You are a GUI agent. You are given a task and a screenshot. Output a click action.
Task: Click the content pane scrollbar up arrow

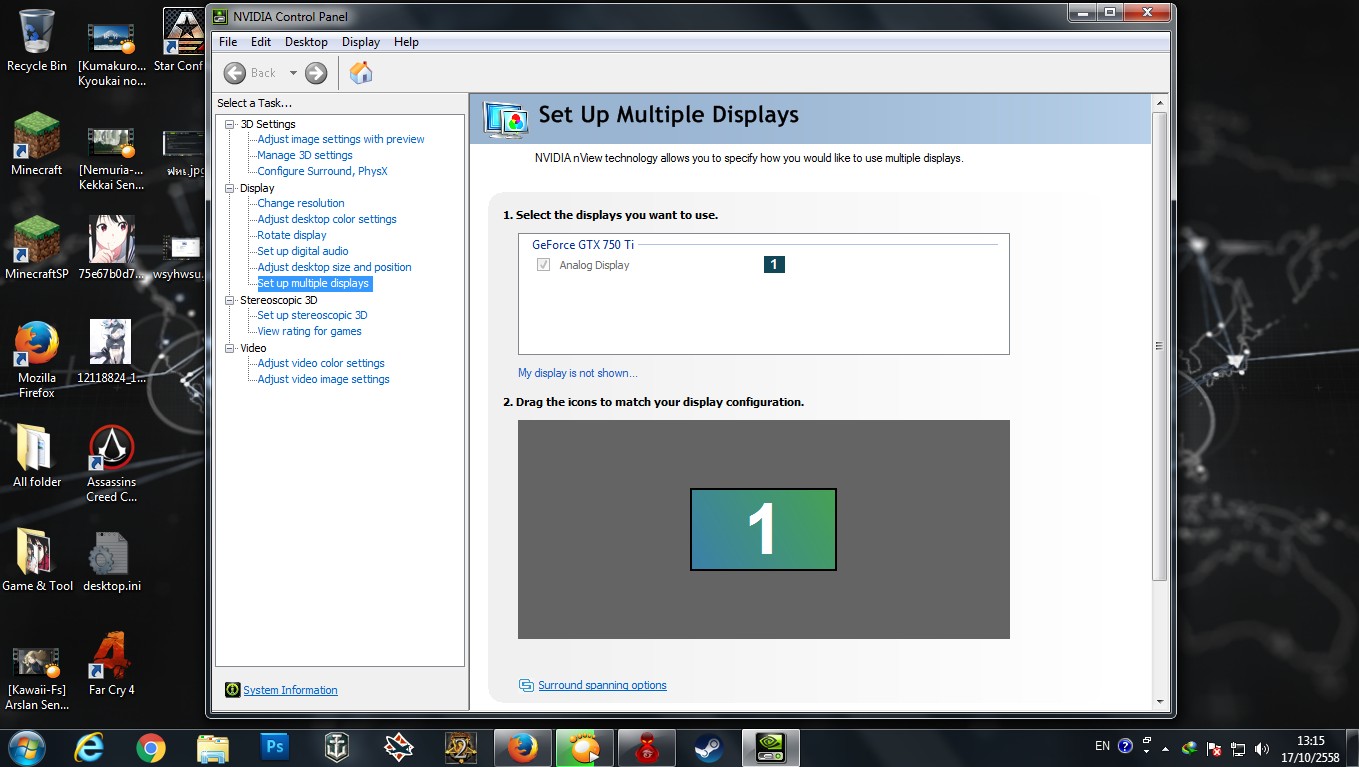[x=1160, y=103]
